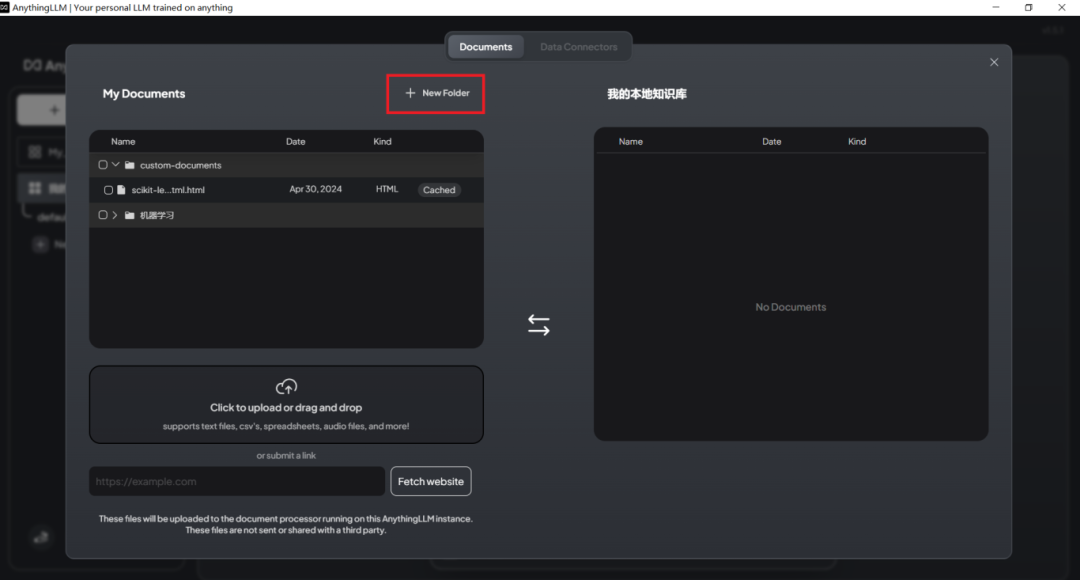Click Kind column header in My Documents
The height and width of the screenshot is (580, 1080).
(382, 141)
